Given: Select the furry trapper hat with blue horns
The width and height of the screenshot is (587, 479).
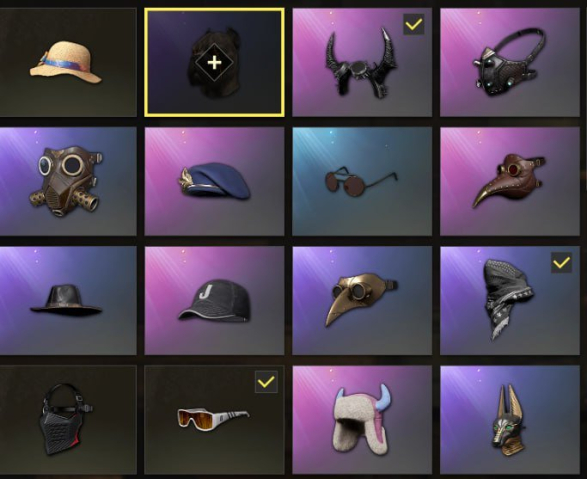Looking at the screenshot, I should (x=362, y=420).
